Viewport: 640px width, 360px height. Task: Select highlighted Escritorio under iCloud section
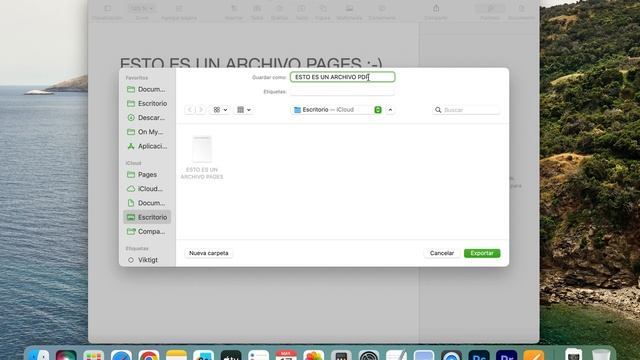[x=147, y=217]
